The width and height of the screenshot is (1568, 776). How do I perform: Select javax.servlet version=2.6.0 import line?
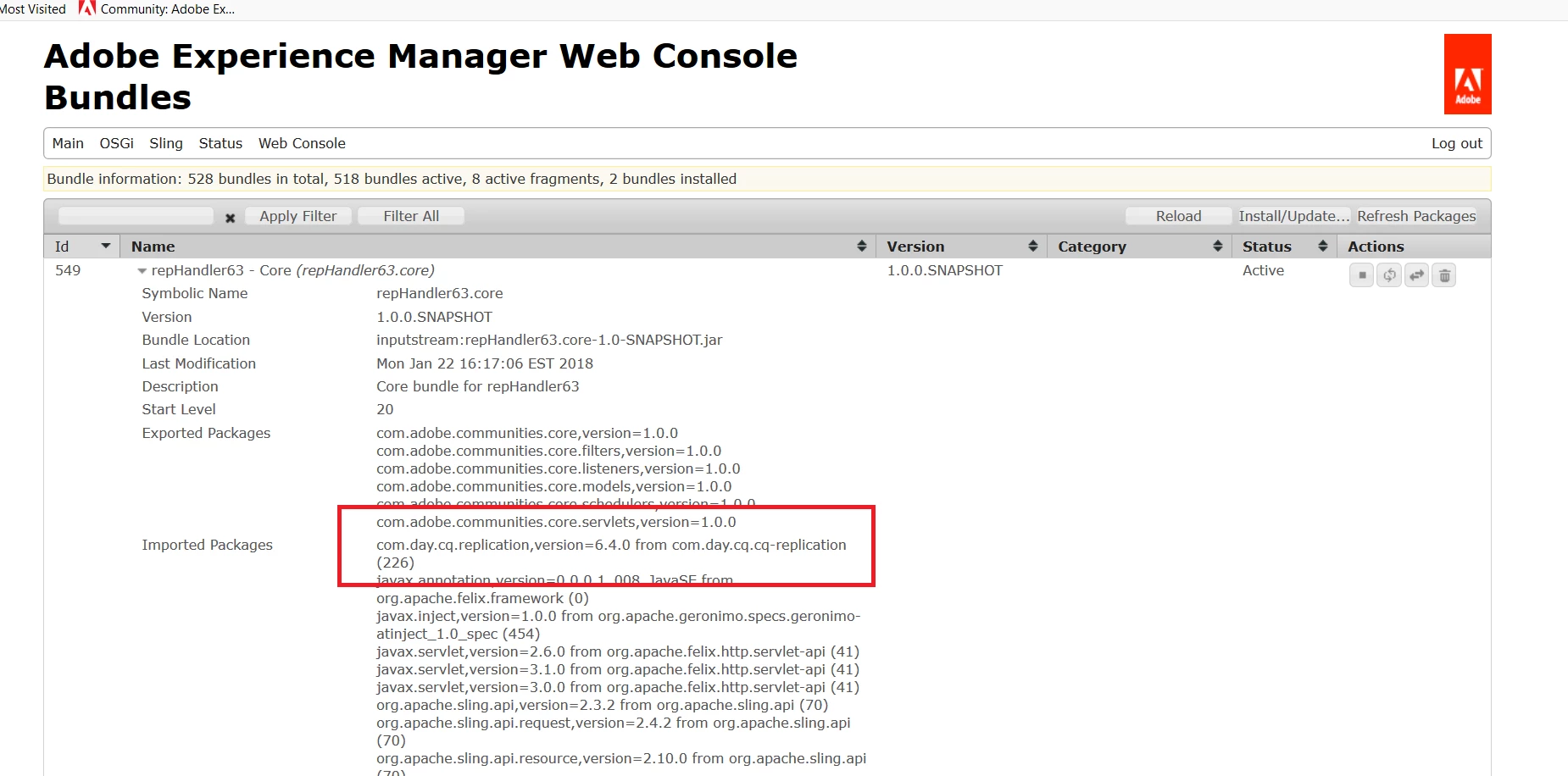click(x=618, y=651)
